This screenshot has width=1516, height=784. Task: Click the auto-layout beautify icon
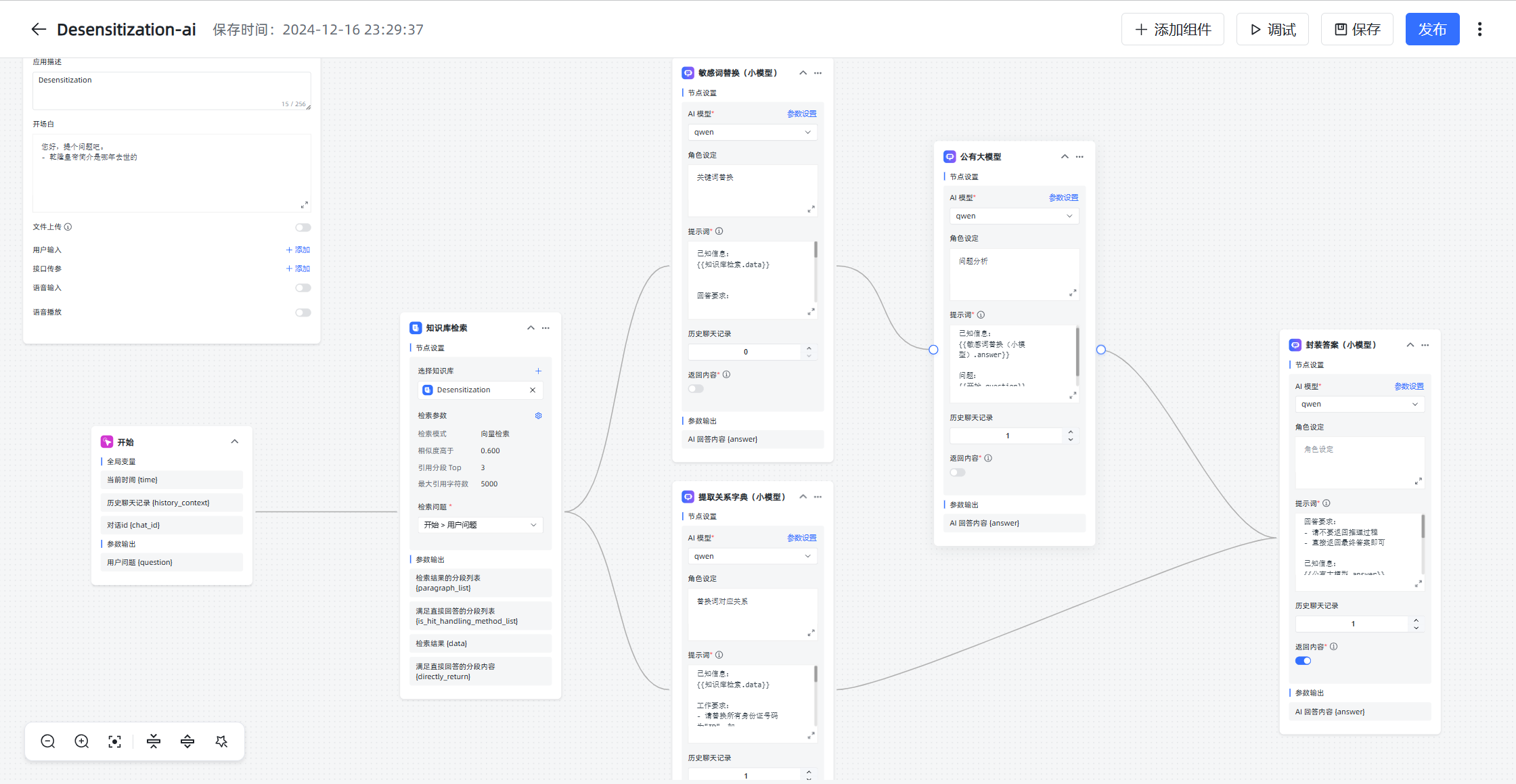(x=221, y=741)
